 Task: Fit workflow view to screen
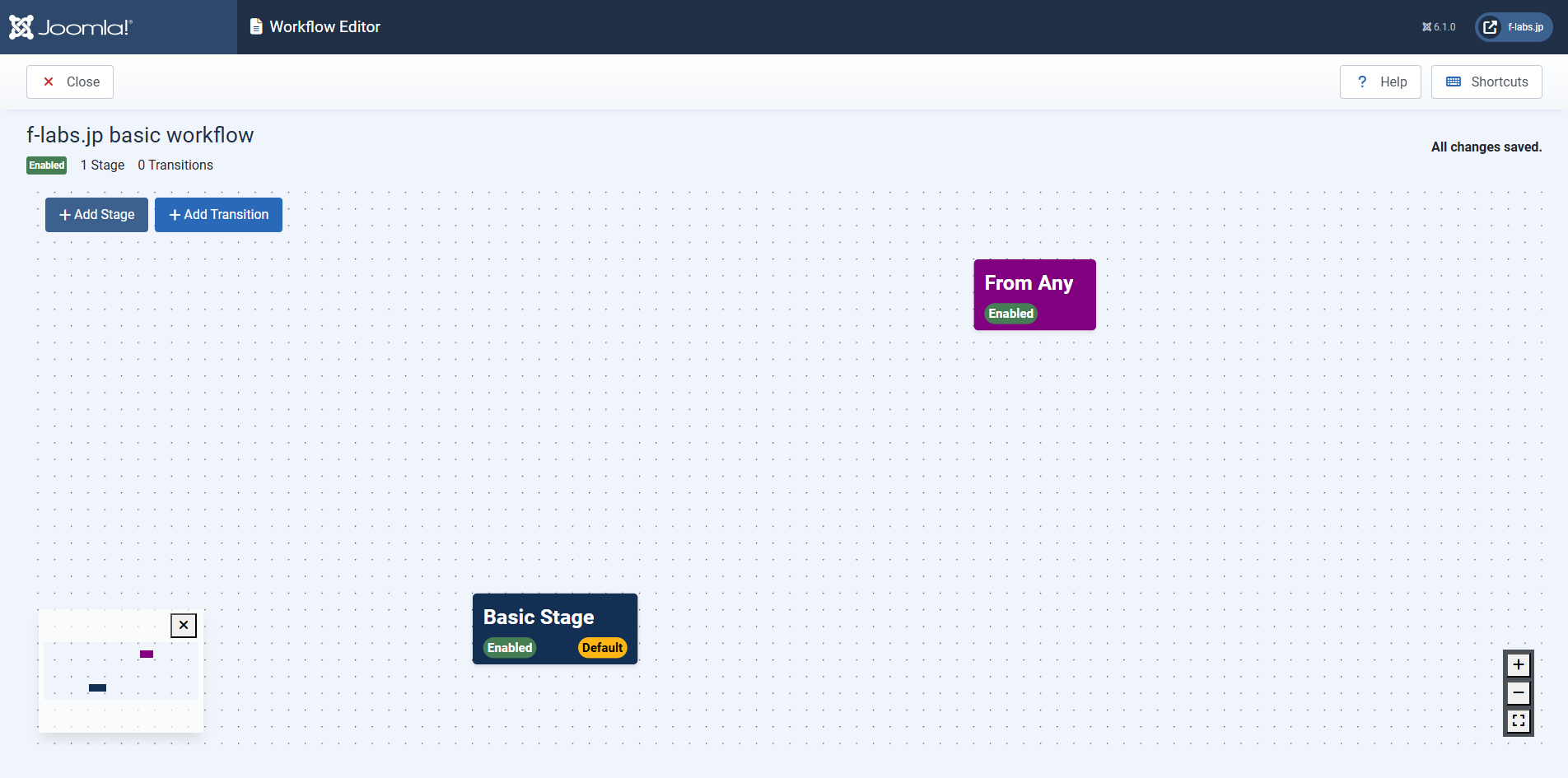pos(1518,721)
